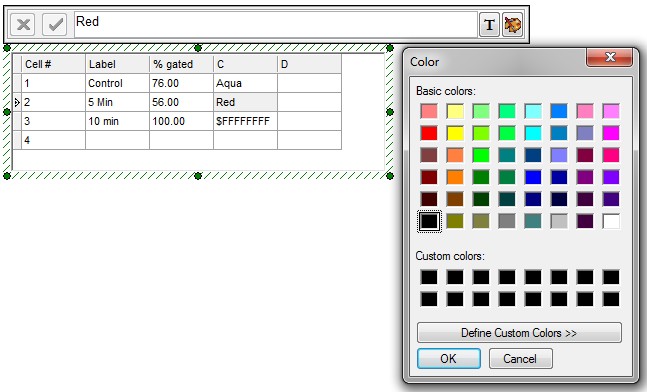Screen dimensions: 647x392
Task: Click the '100.00' cell
Action: tap(181, 121)
